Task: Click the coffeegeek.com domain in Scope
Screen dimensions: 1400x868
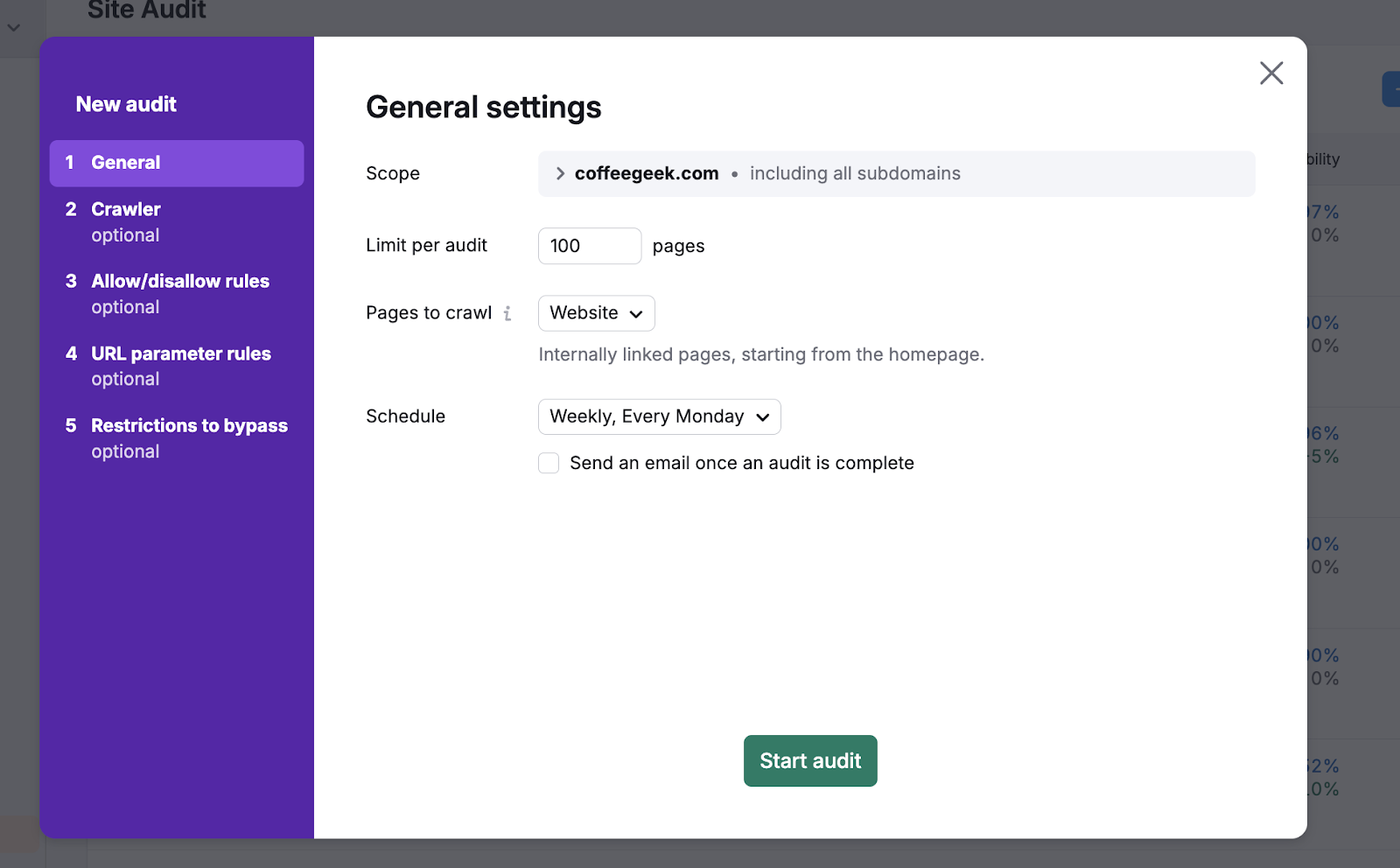Action: click(x=646, y=173)
